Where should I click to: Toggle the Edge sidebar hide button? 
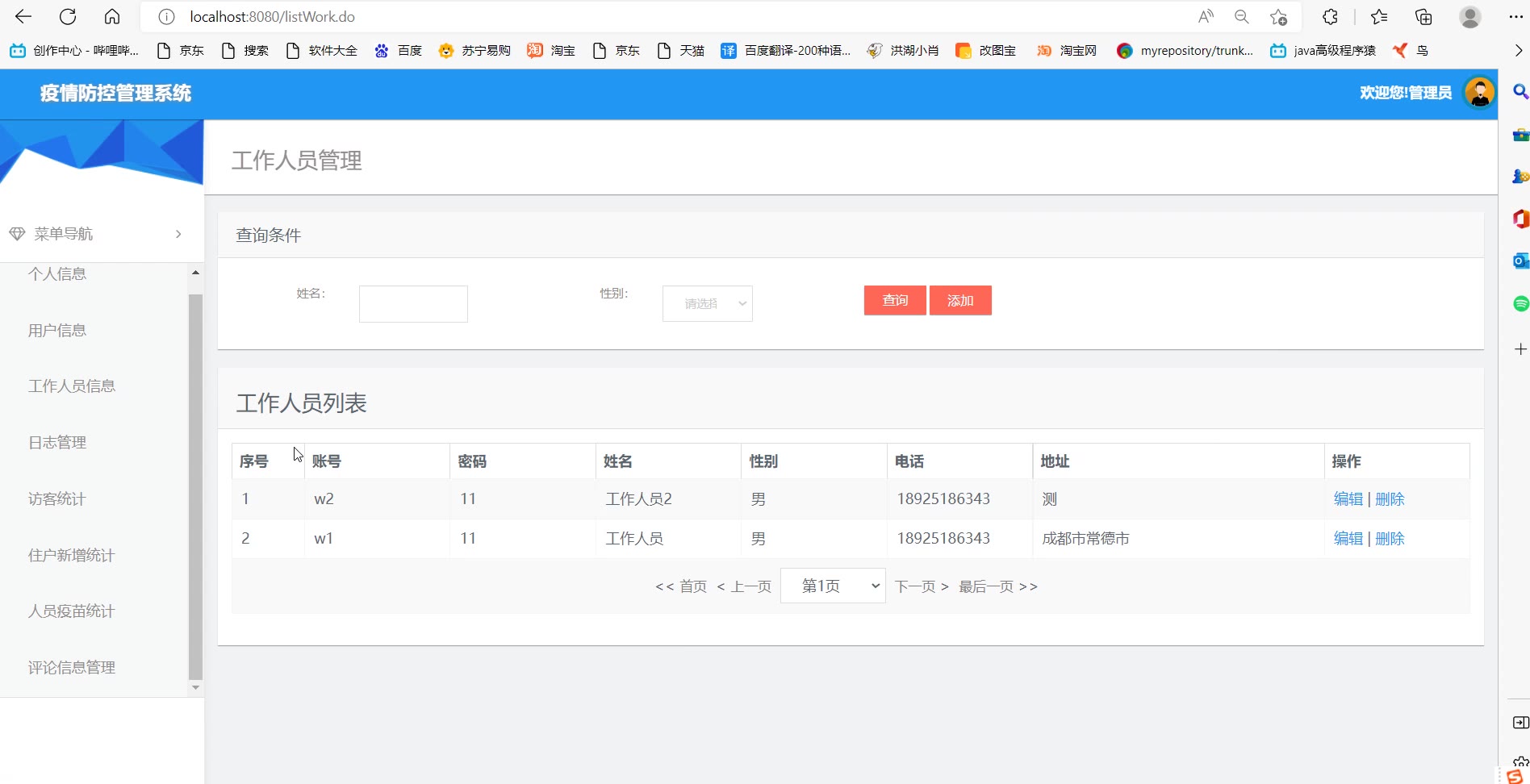1520,723
